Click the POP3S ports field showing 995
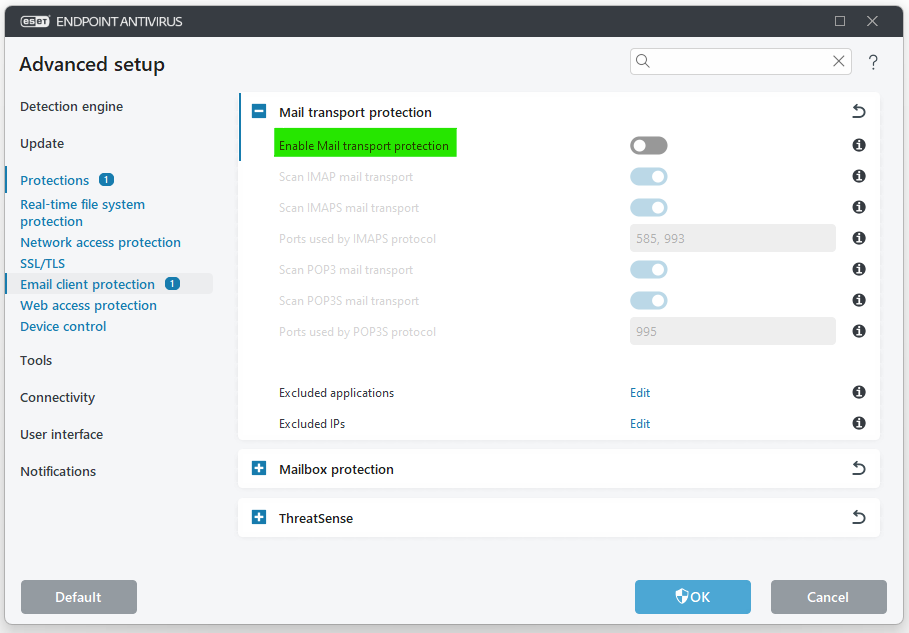Viewport: 909px width, 633px height. pyautogui.click(x=733, y=332)
